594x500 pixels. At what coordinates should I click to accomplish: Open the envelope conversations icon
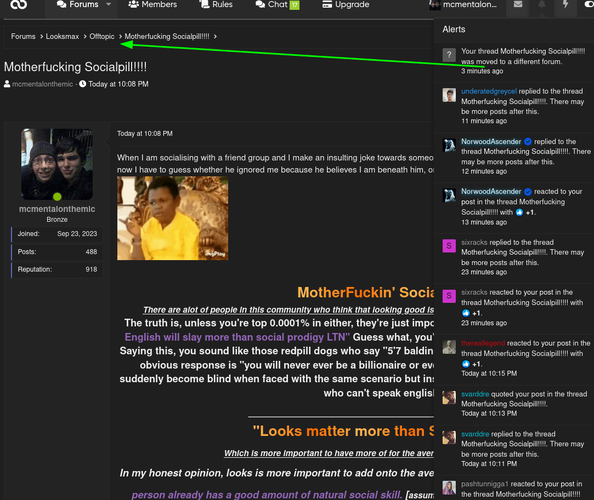click(518, 5)
